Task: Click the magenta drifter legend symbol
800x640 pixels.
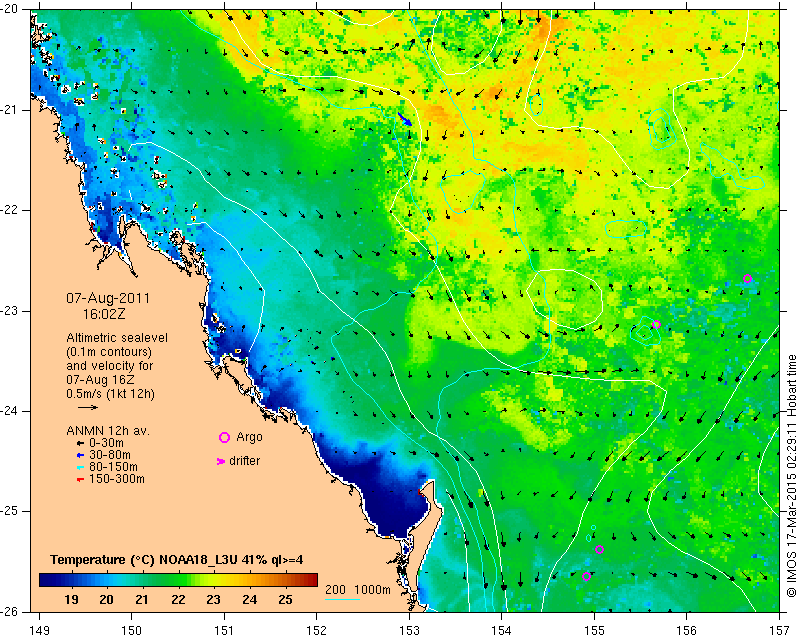Action: (x=221, y=461)
